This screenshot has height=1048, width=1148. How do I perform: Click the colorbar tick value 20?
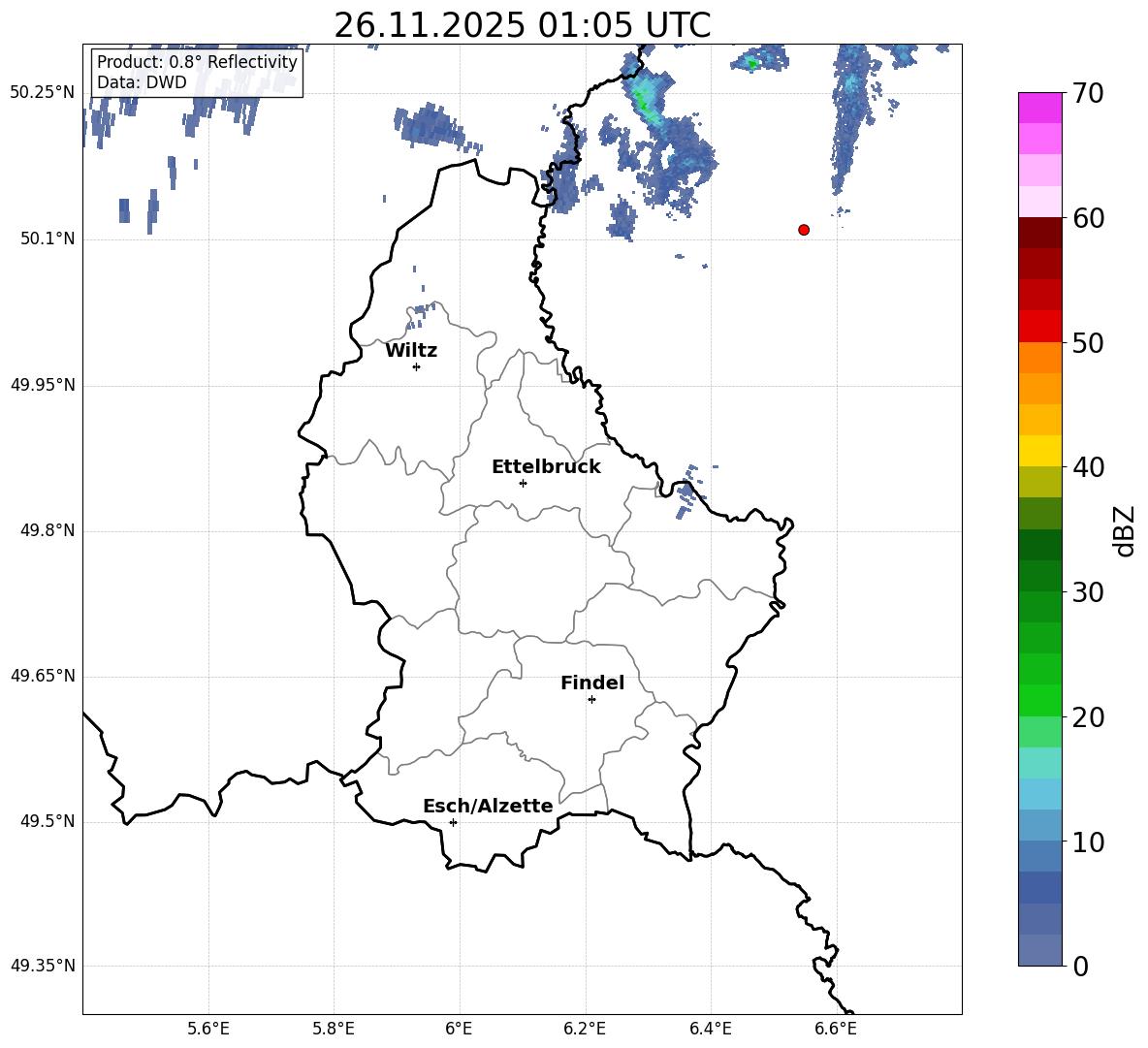1088,716
